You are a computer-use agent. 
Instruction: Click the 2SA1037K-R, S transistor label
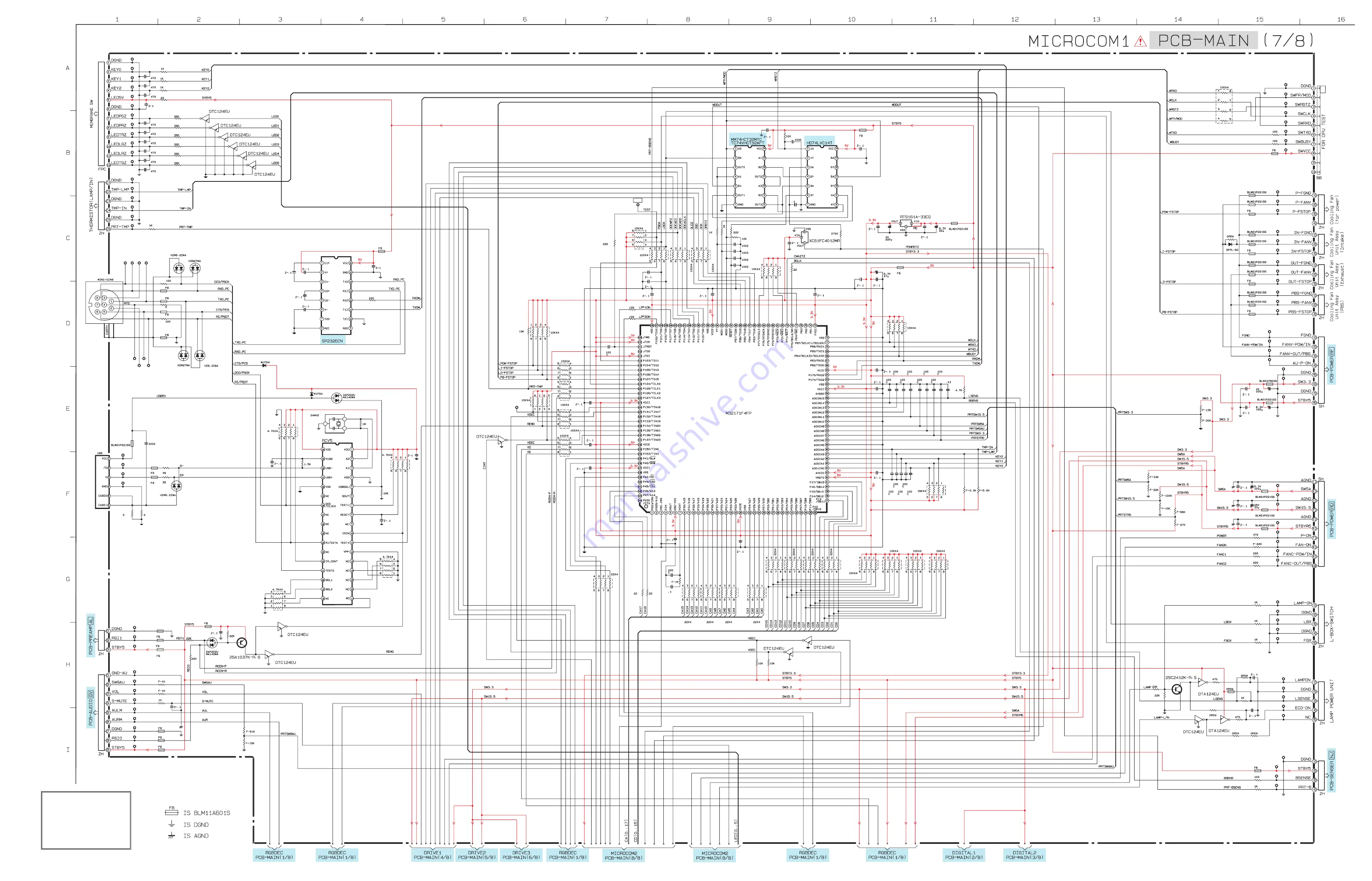click(245, 657)
